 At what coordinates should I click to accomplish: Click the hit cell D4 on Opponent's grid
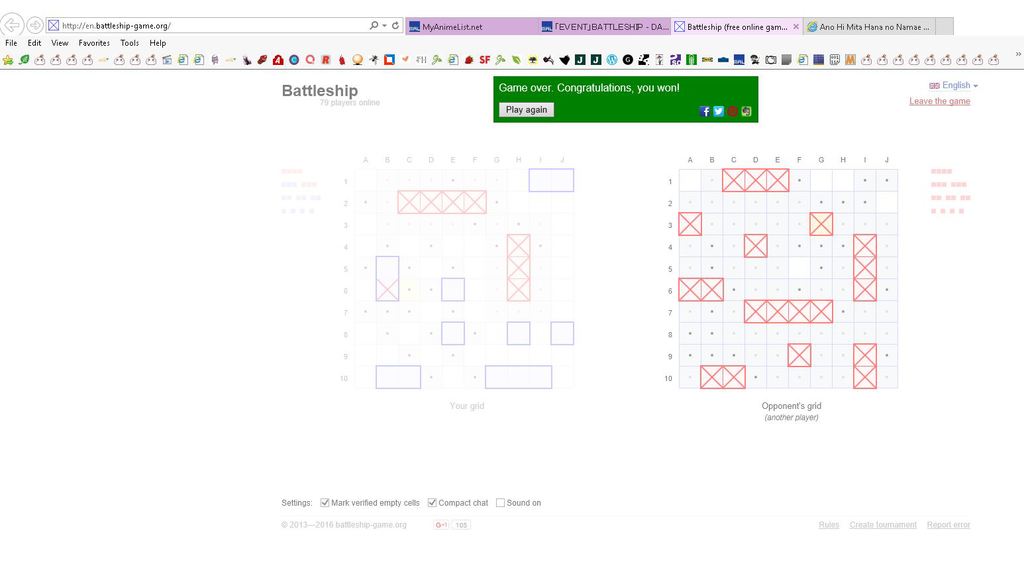coord(756,246)
